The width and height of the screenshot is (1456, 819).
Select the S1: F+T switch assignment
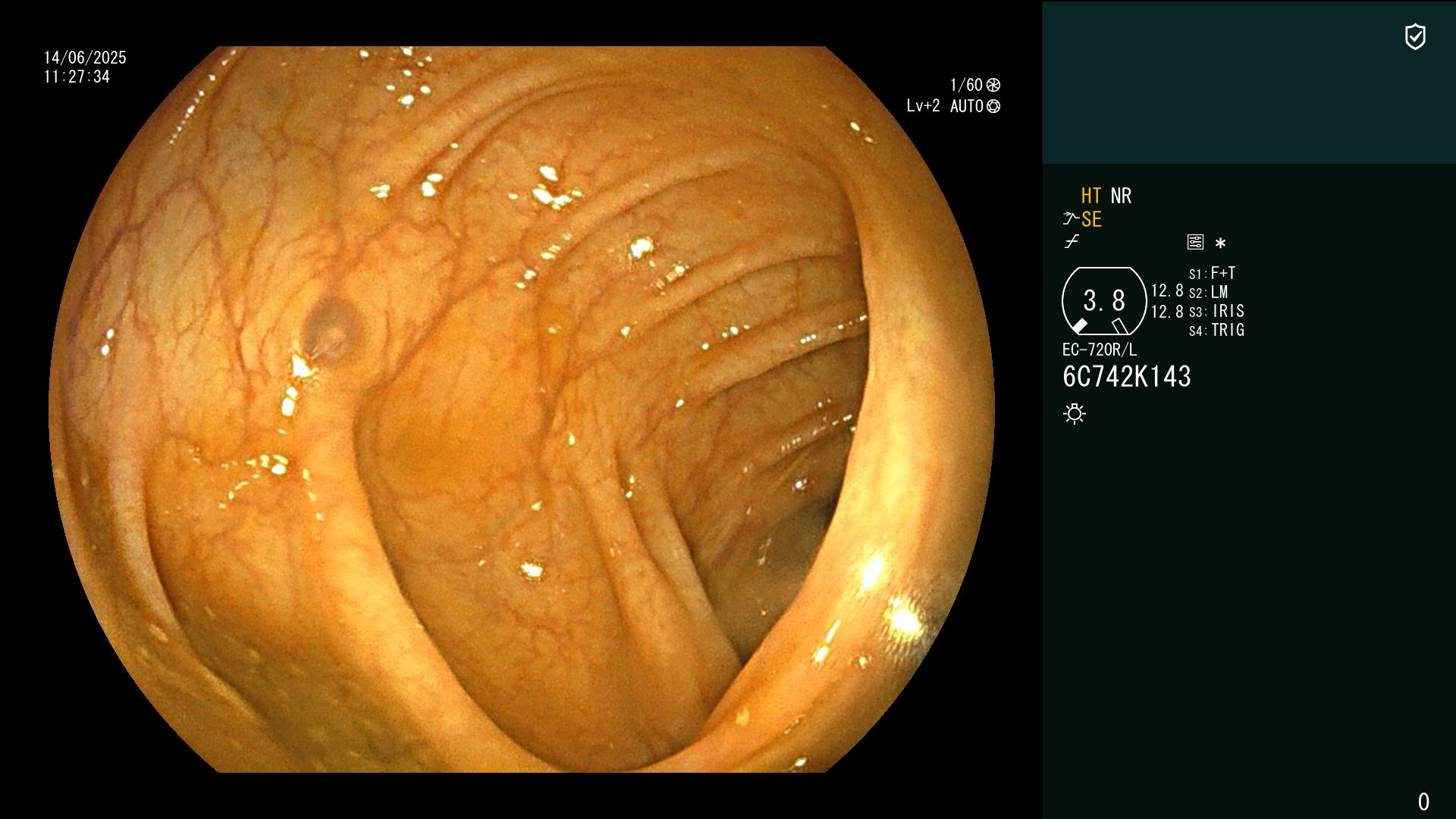coord(1213,273)
